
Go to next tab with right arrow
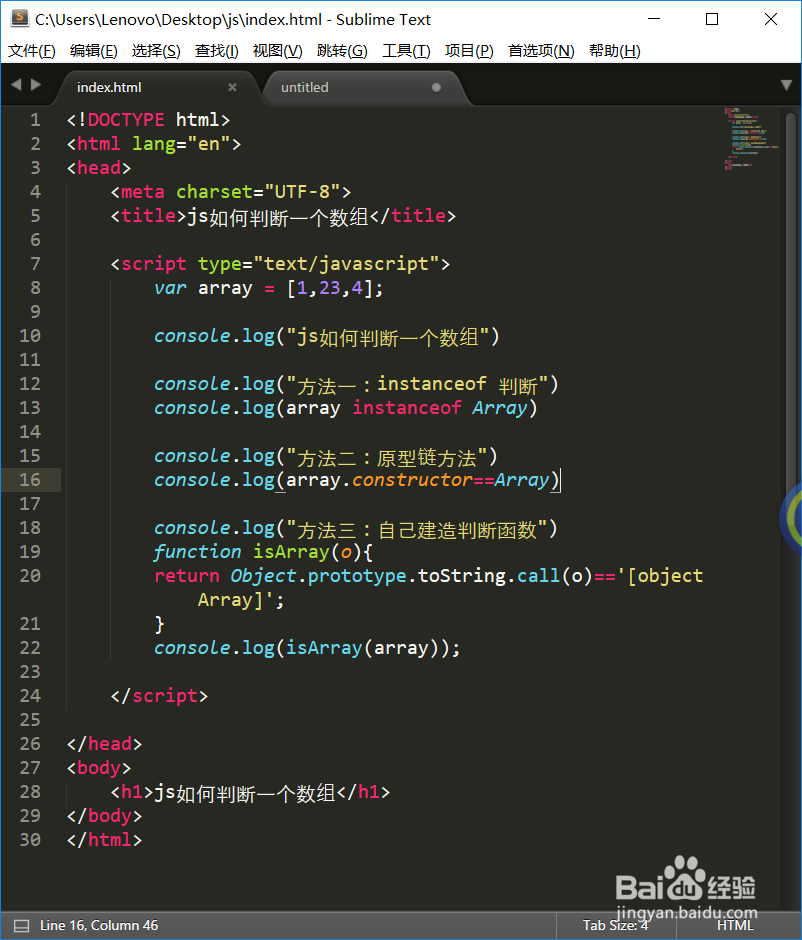coord(36,85)
